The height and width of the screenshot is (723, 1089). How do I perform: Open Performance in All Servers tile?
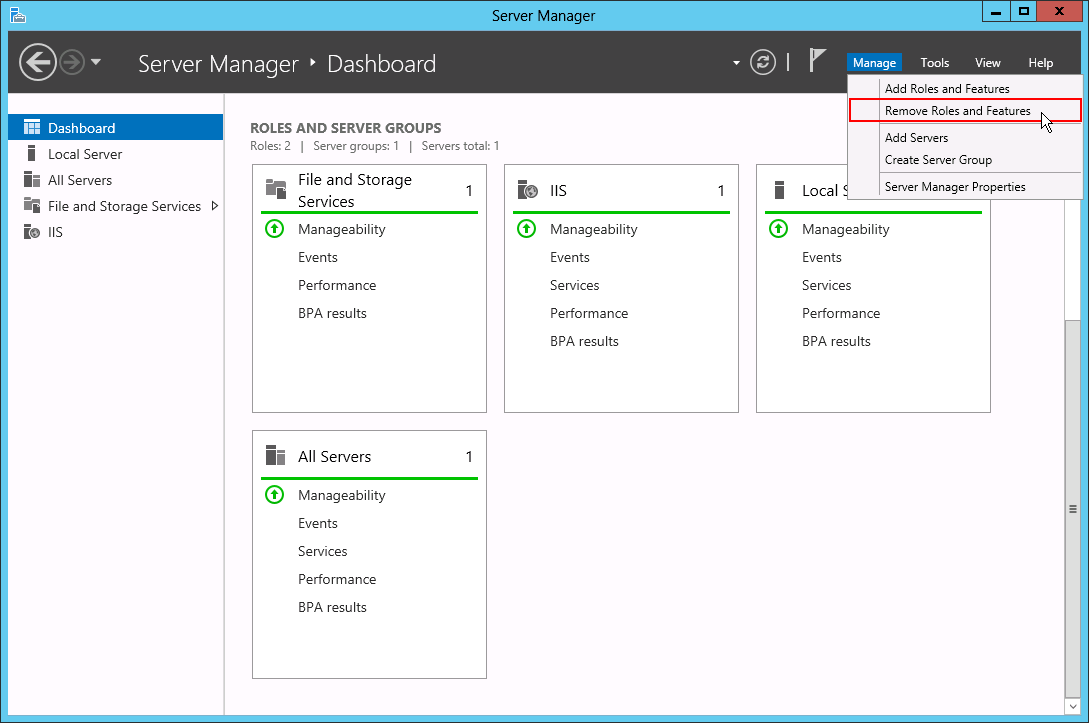(x=337, y=579)
